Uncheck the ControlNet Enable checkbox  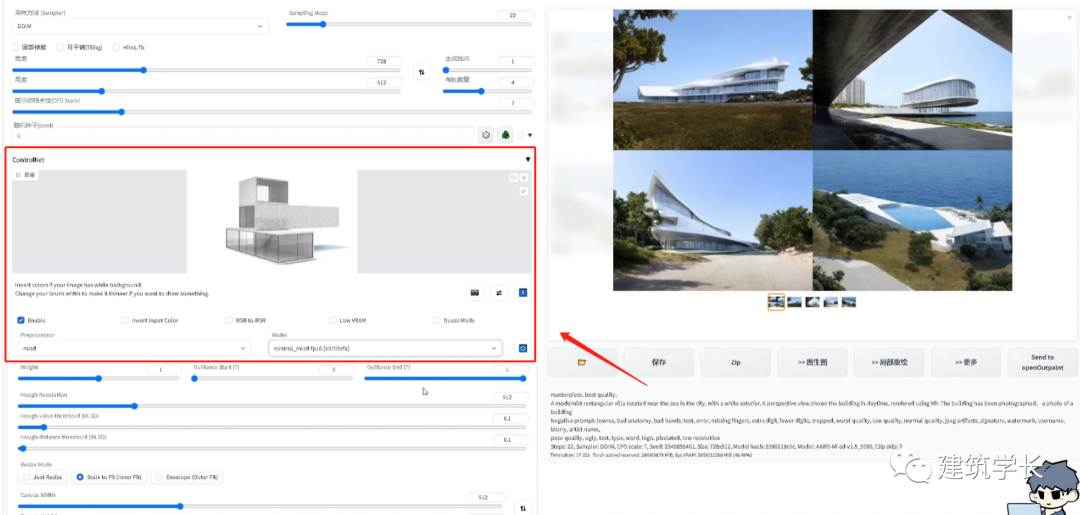[x=21, y=320]
